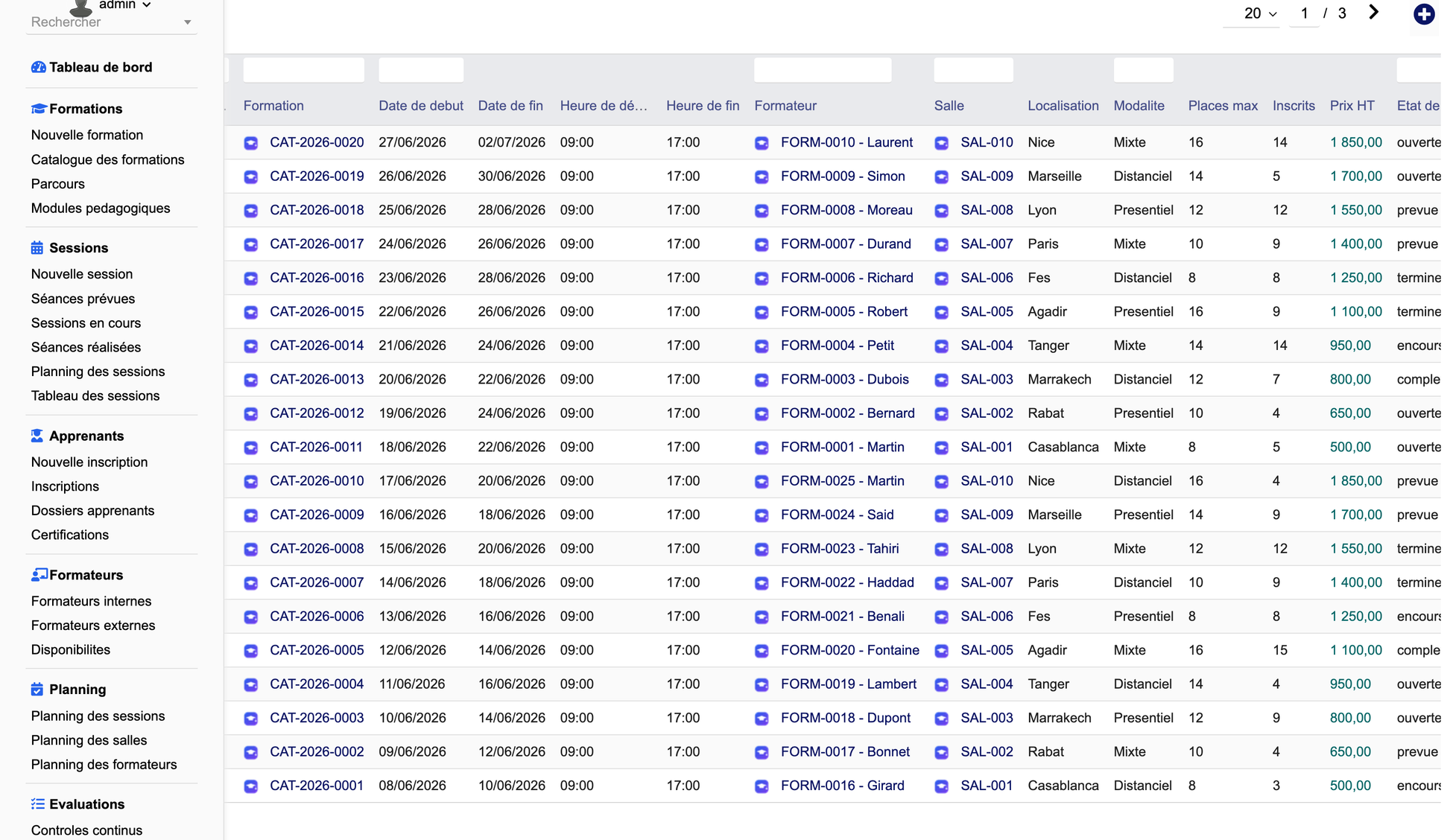Click the Formateur column filter field
The width and height of the screenshot is (1450, 840).
click(x=823, y=70)
